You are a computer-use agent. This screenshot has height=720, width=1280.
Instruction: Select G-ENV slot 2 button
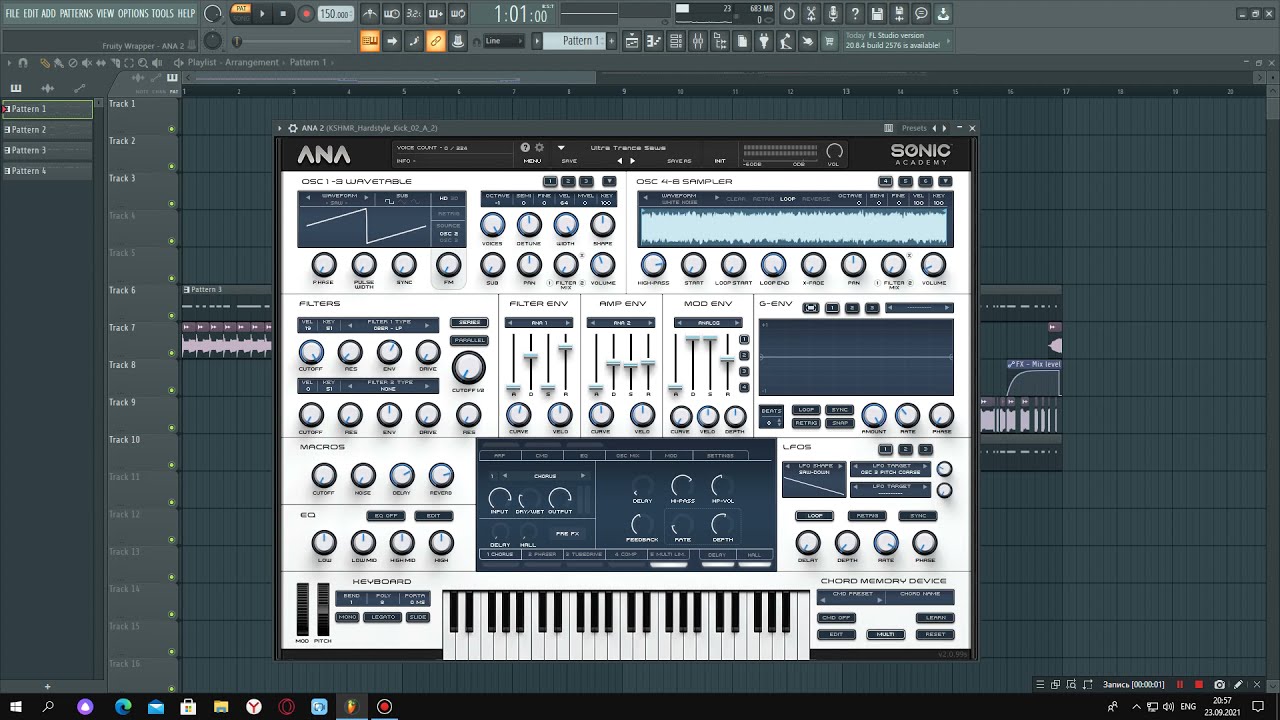pos(852,308)
